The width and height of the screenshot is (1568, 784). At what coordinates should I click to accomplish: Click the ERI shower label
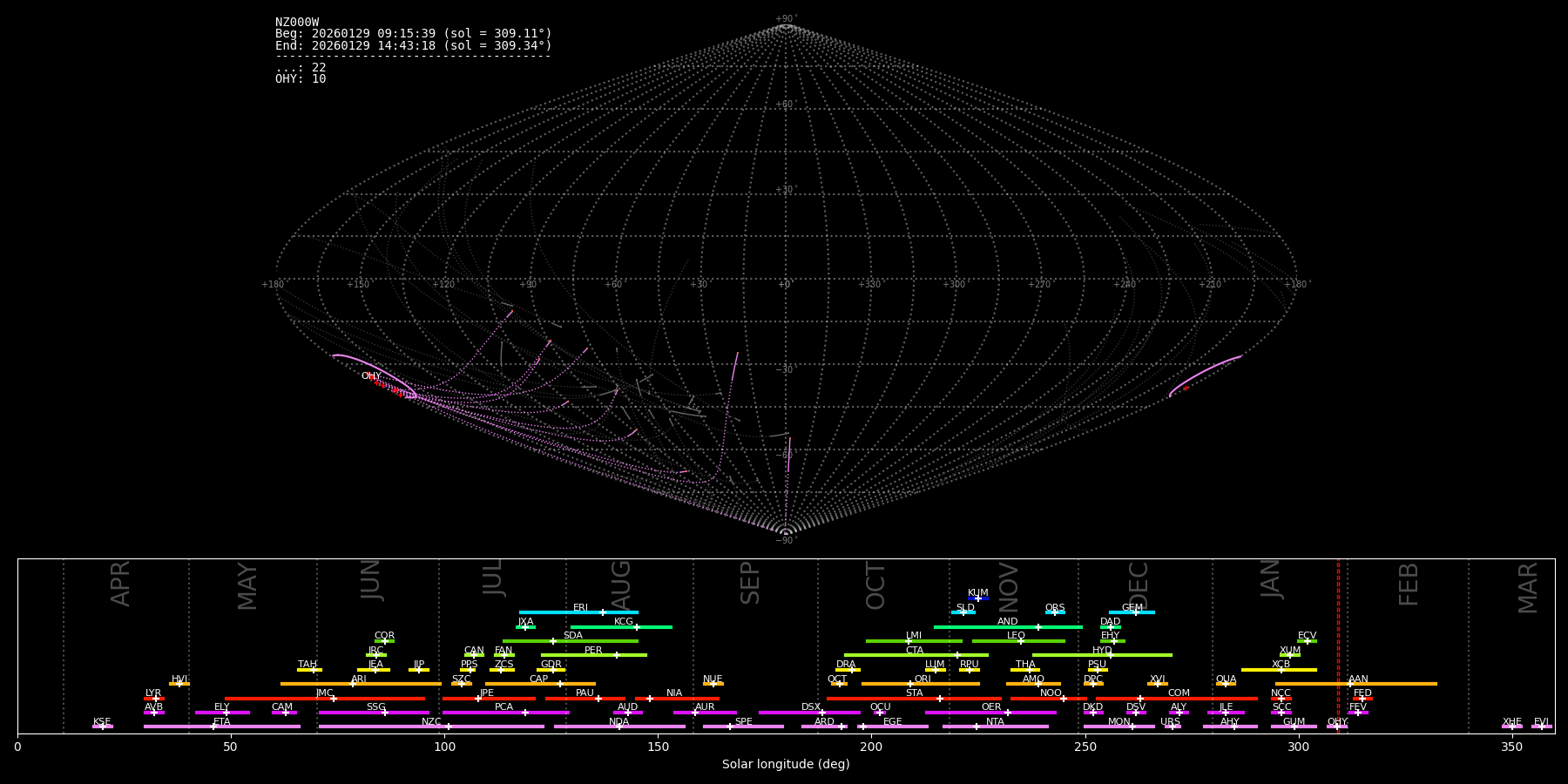581,608
